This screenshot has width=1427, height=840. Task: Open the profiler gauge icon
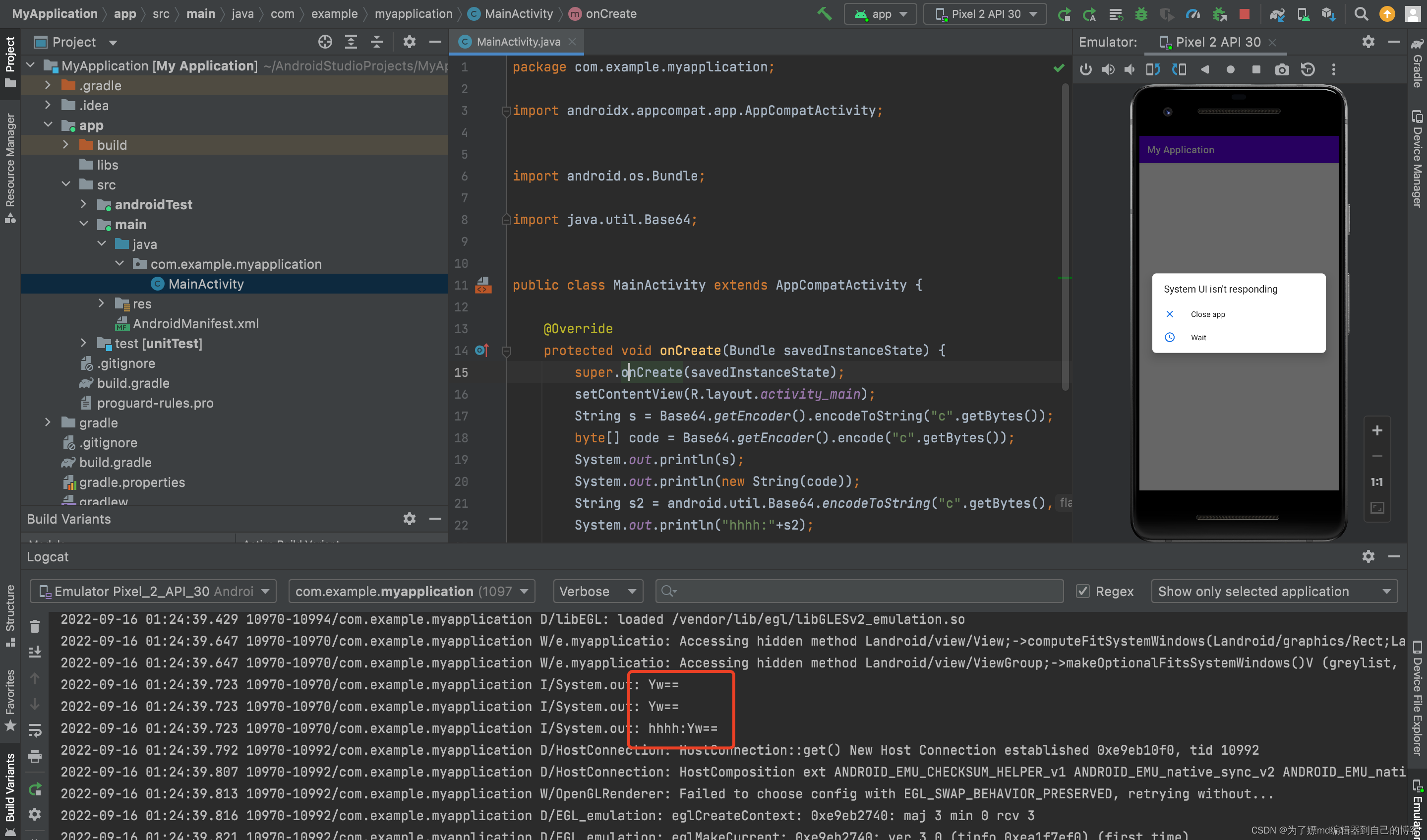[x=1193, y=14]
